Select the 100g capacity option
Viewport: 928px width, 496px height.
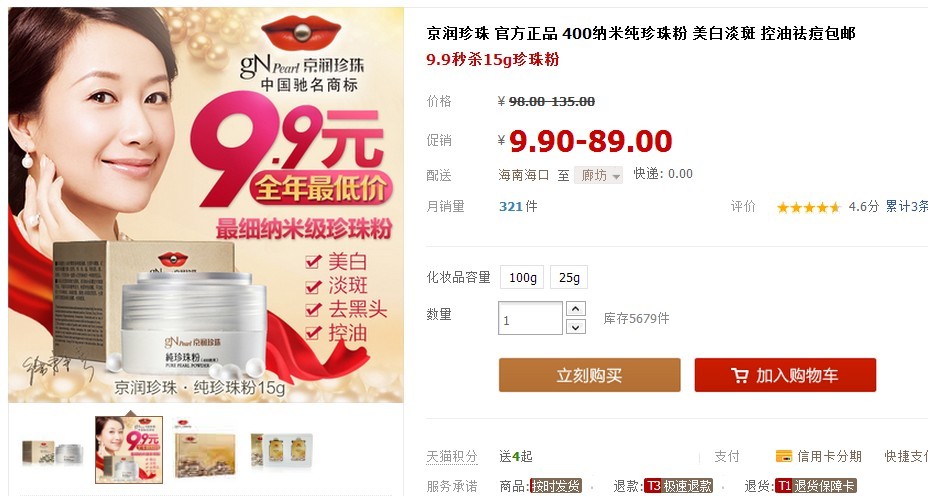523,277
